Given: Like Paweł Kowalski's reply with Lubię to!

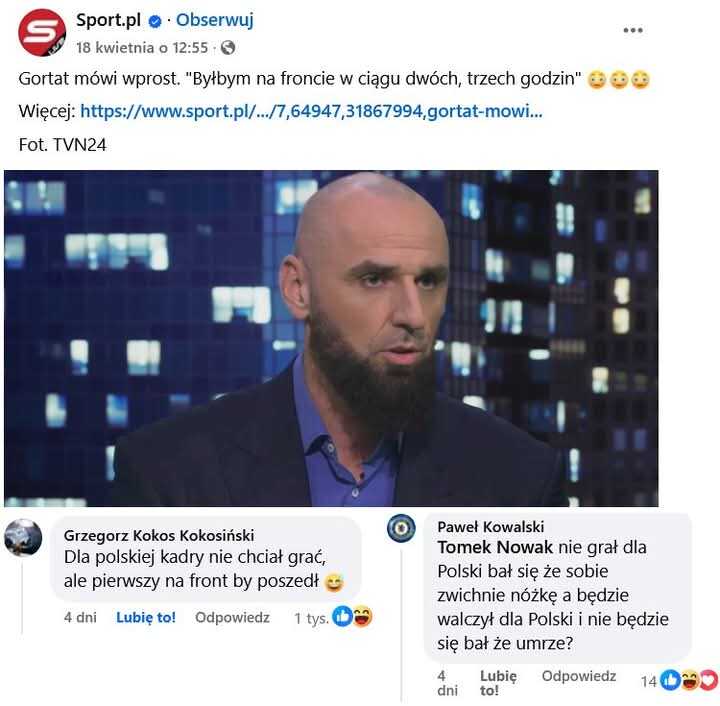Looking at the screenshot, I should point(498,683).
